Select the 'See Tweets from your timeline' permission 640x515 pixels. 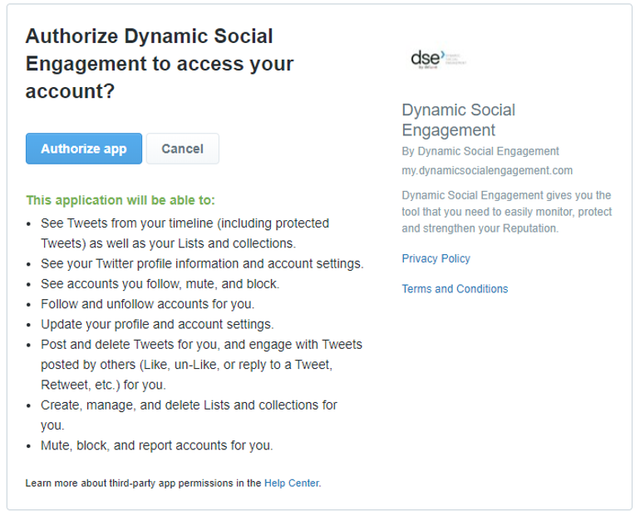click(185, 233)
